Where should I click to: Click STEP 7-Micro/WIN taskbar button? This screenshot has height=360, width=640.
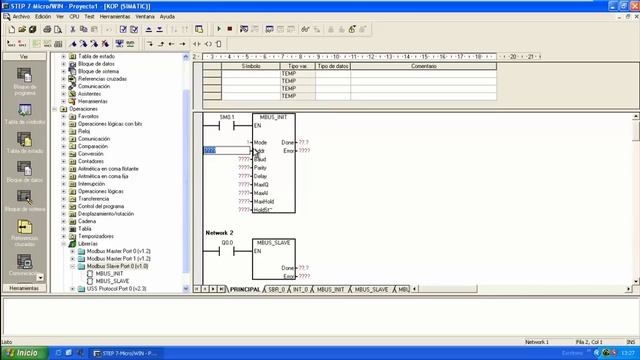[x=126, y=353]
